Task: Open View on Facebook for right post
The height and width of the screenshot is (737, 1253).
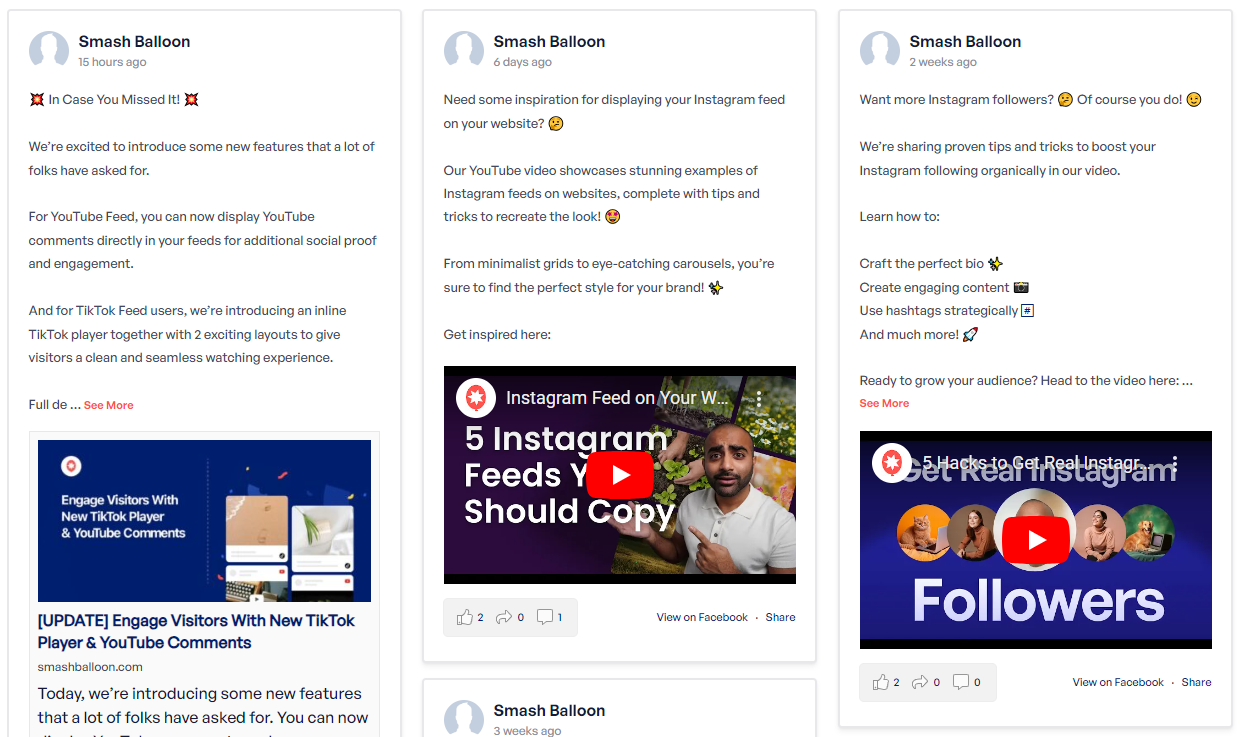Action: click(x=1118, y=682)
